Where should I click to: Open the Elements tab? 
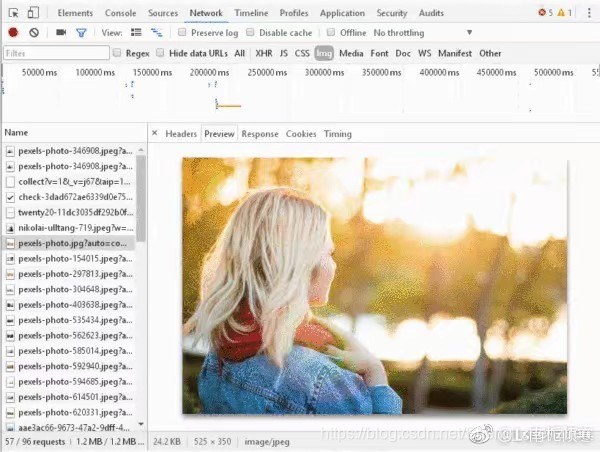(x=75, y=13)
